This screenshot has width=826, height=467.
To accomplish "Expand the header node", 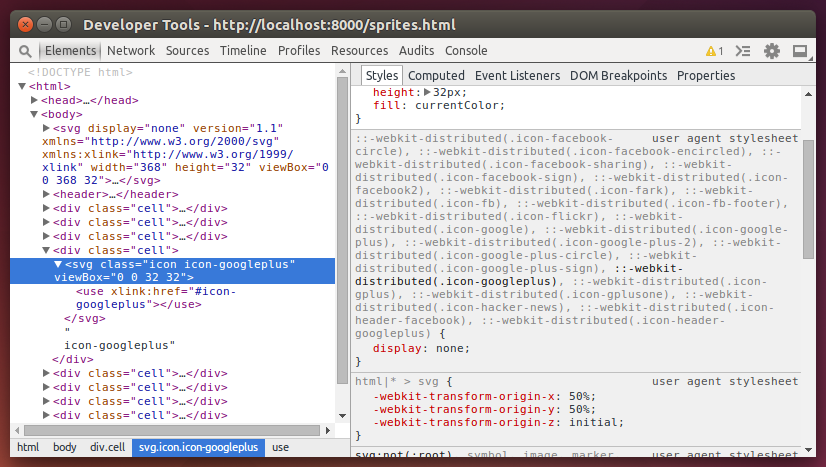I will click(46, 194).
